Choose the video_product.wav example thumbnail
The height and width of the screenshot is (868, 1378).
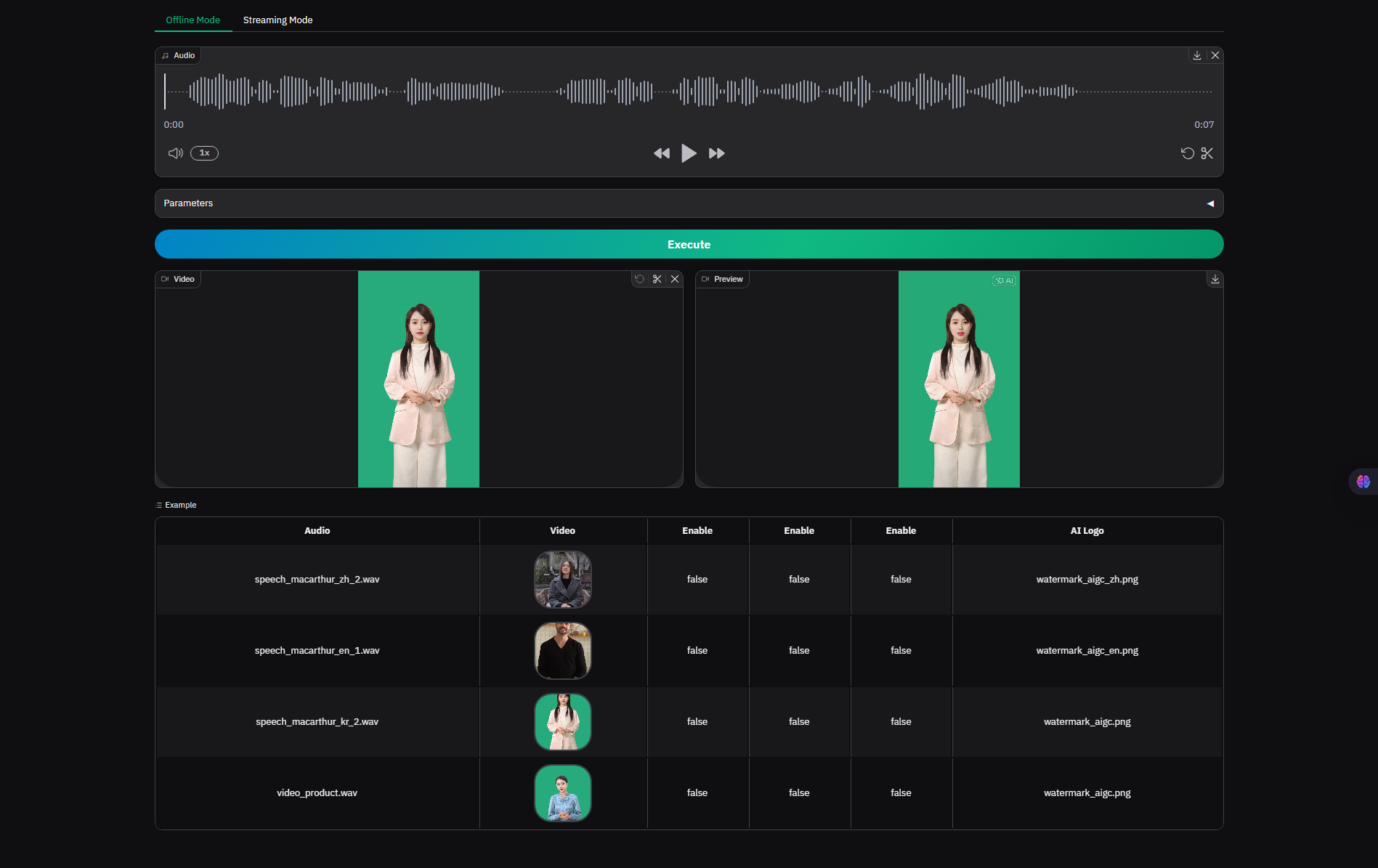click(x=563, y=793)
